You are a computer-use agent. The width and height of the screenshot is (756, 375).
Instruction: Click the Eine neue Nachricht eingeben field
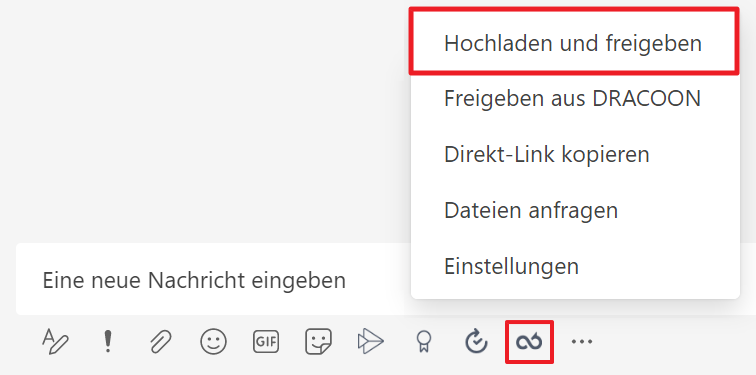(x=212, y=280)
